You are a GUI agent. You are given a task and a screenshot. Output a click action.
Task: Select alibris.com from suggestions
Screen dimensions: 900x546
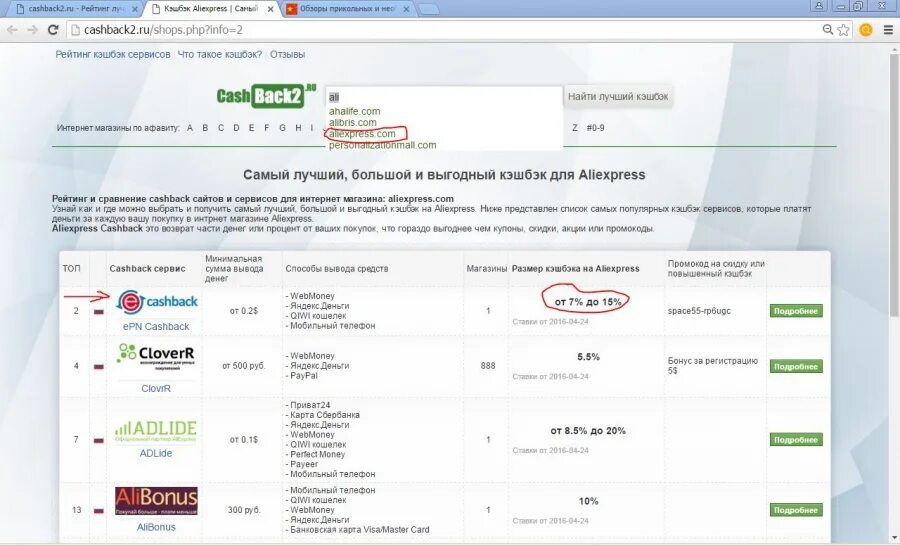pyautogui.click(x=352, y=122)
